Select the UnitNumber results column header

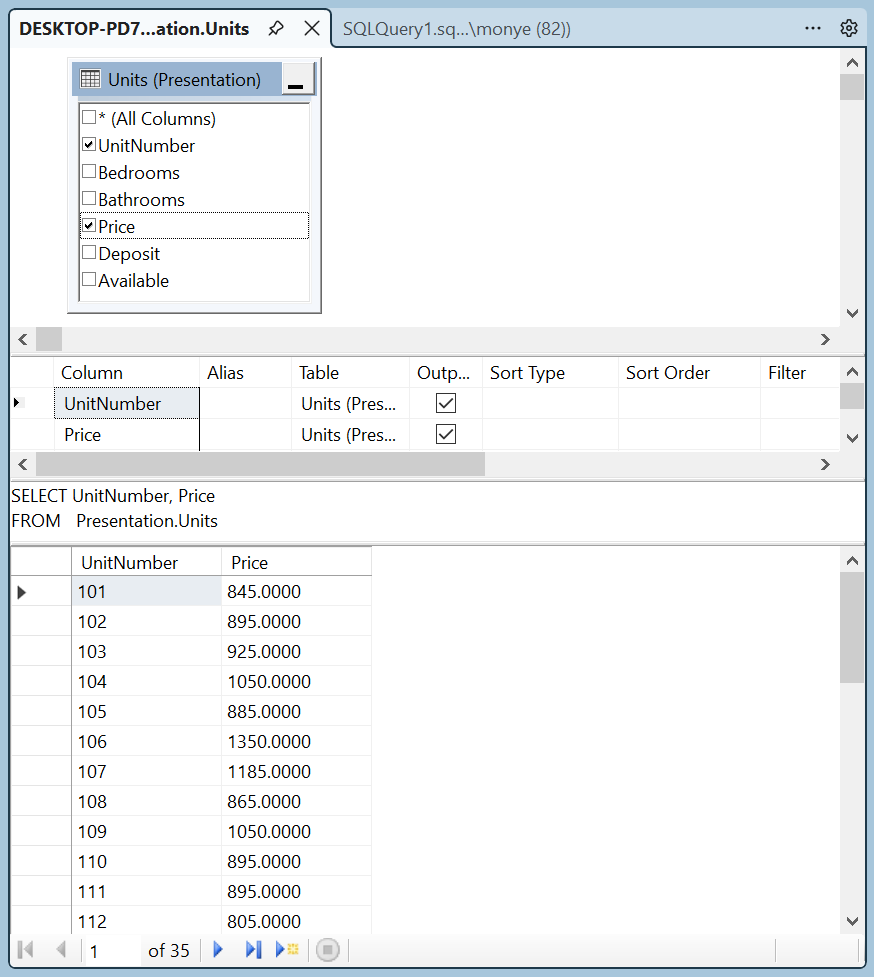(x=146, y=562)
